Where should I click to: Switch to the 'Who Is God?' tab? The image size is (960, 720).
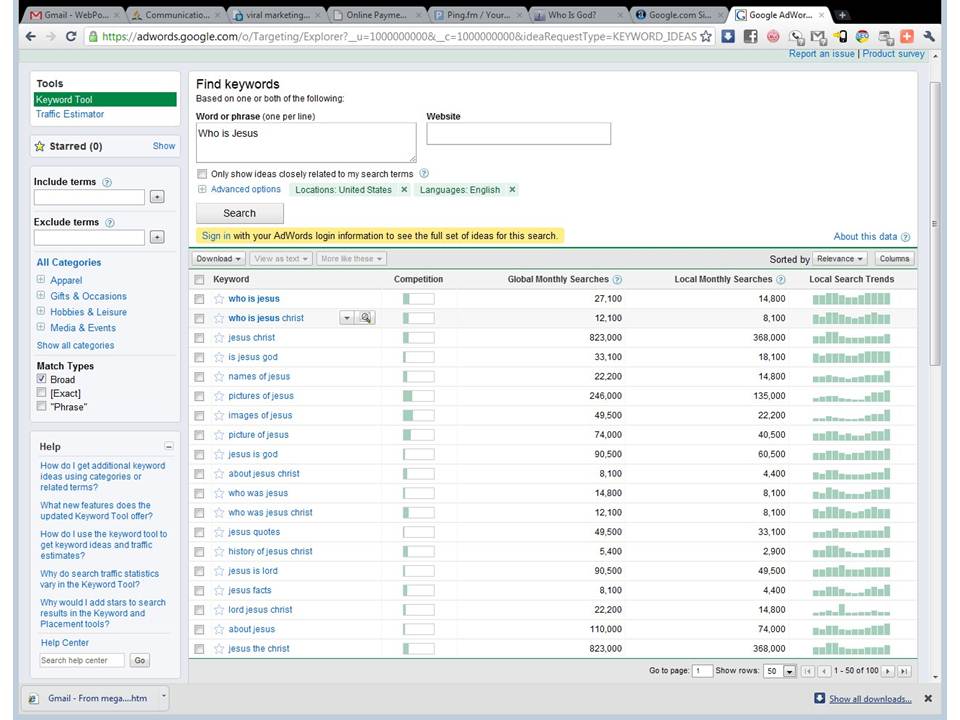tap(578, 15)
